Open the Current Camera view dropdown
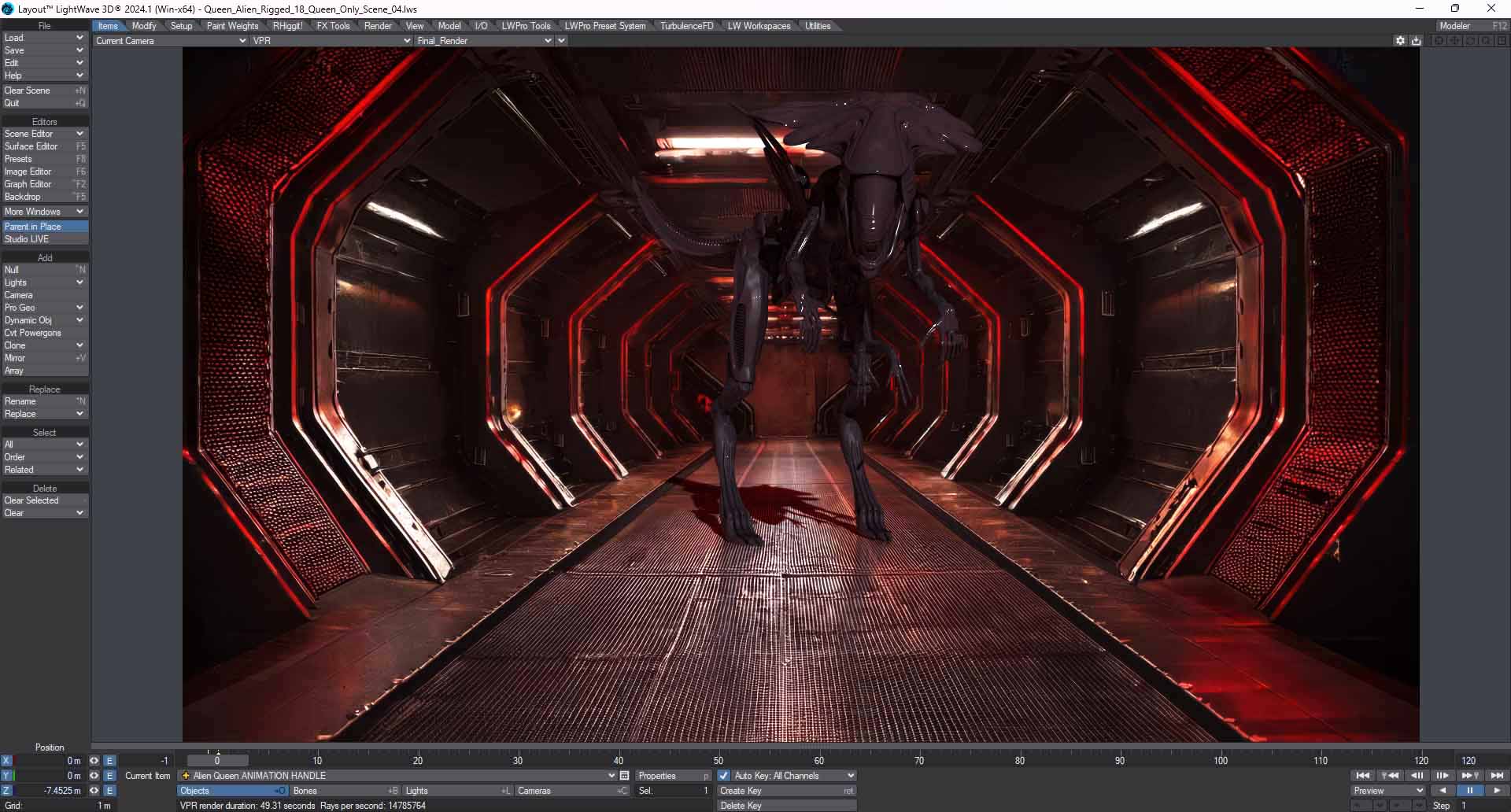Image resolution: width=1511 pixels, height=812 pixels. pyautogui.click(x=171, y=41)
